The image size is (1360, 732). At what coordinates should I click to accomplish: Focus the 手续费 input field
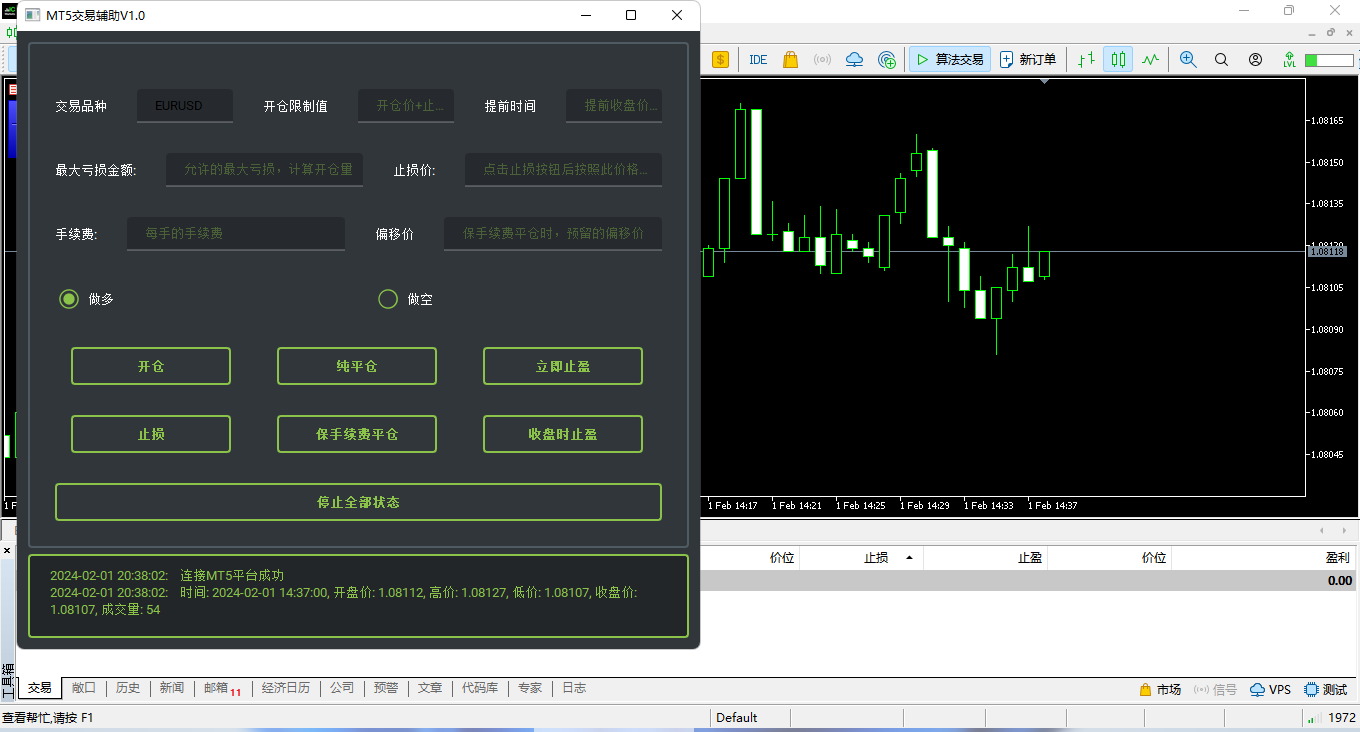pos(236,233)
